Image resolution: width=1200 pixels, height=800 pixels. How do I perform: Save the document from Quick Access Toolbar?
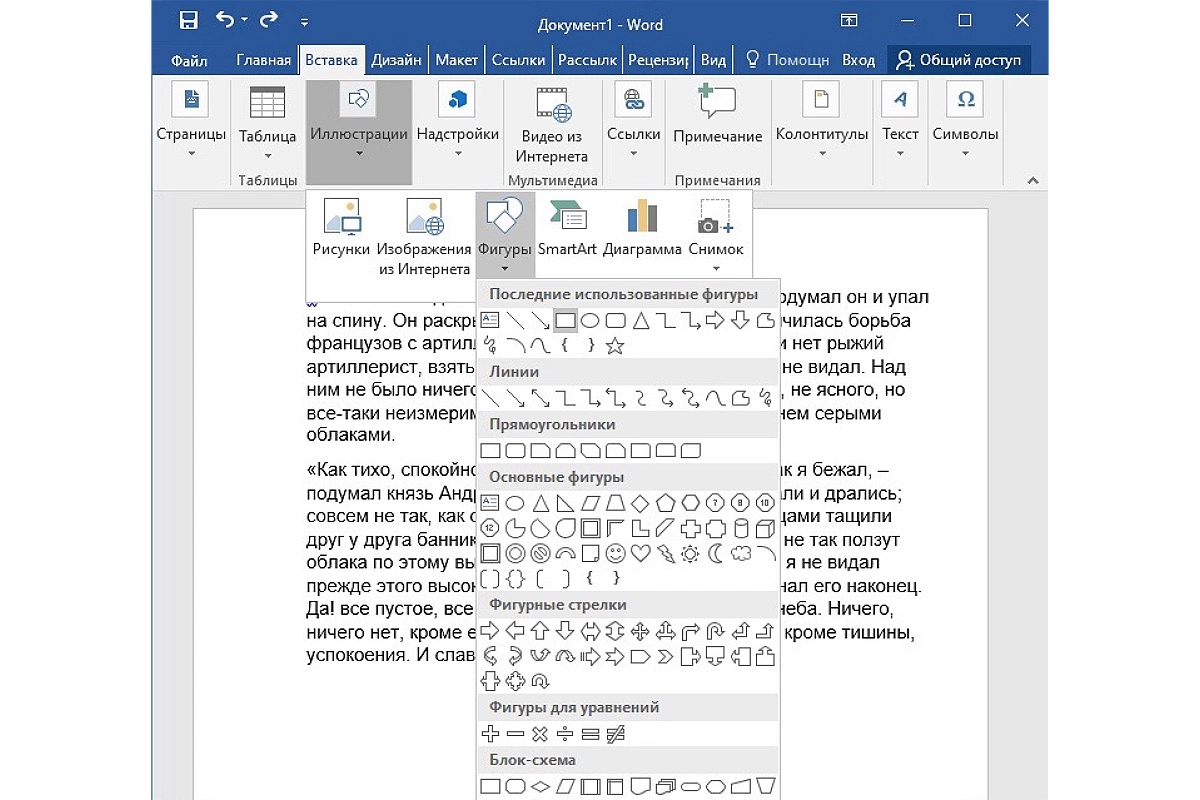[x=188, y=21]
